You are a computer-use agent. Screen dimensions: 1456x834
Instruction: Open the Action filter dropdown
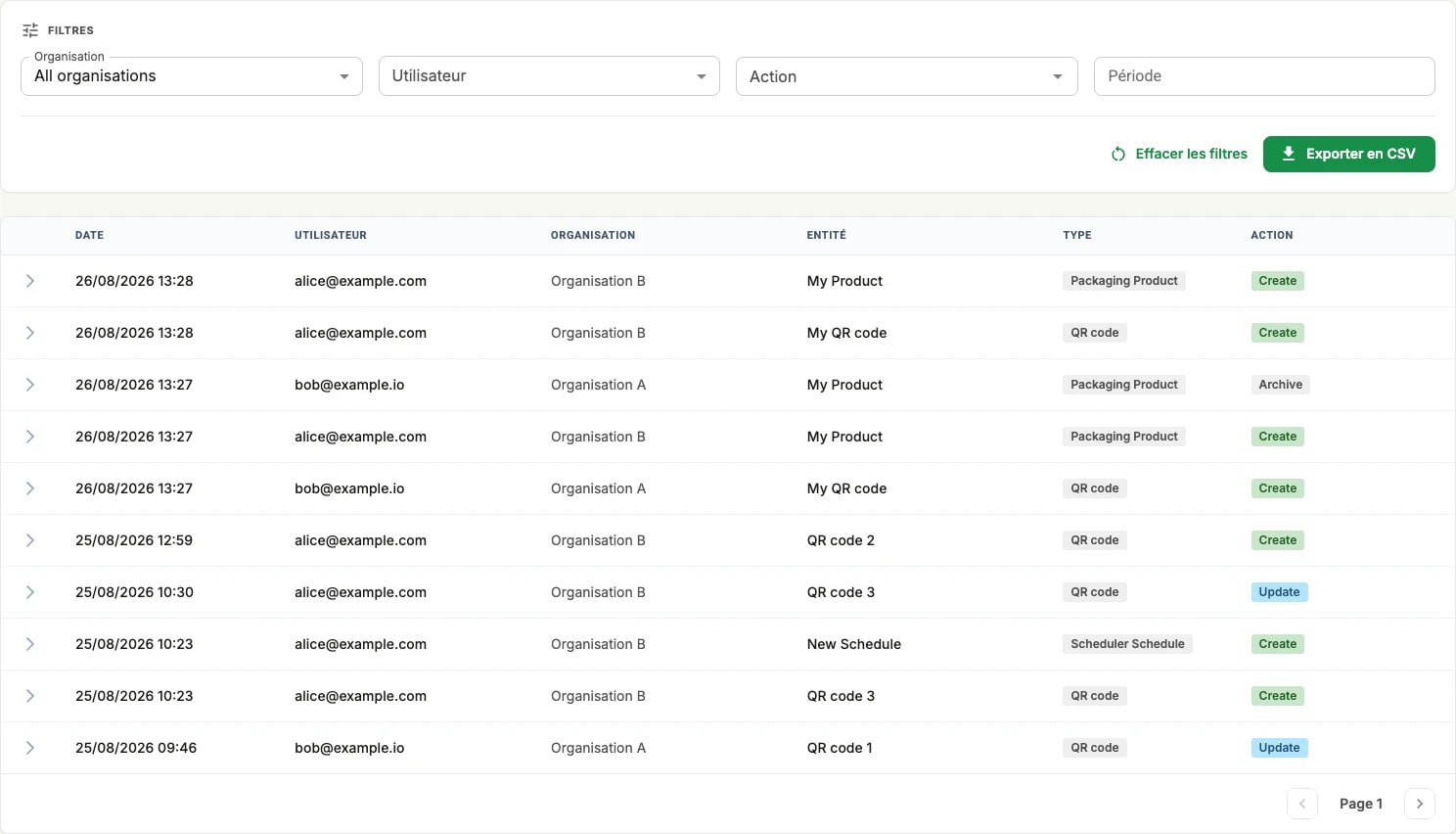(906, 76)
